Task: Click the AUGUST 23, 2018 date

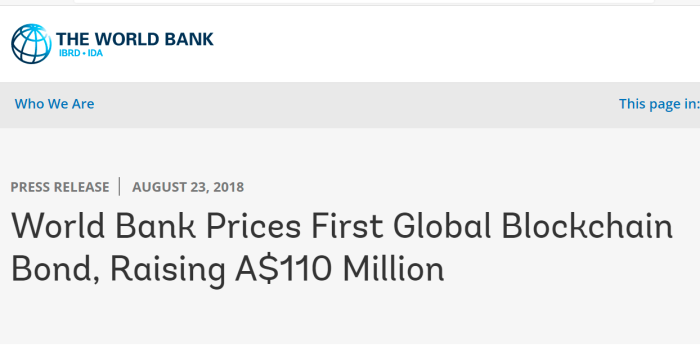Action: pyautogui.click(x=188, y=187)
